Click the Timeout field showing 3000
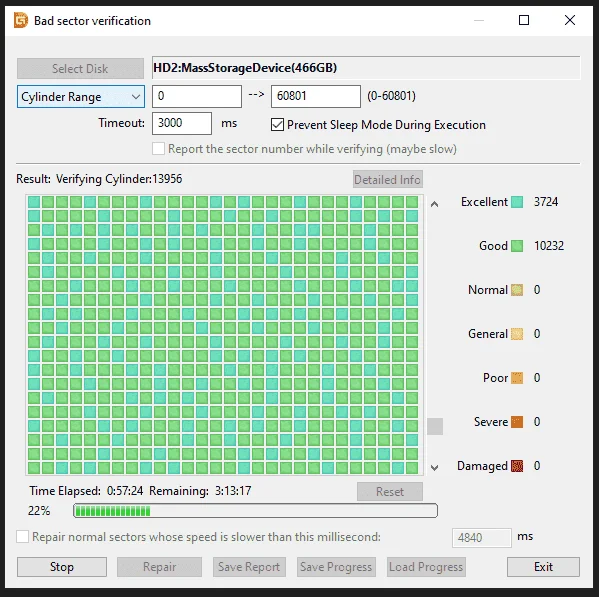This screenshot has width=599, height=597. click(182, 123)
